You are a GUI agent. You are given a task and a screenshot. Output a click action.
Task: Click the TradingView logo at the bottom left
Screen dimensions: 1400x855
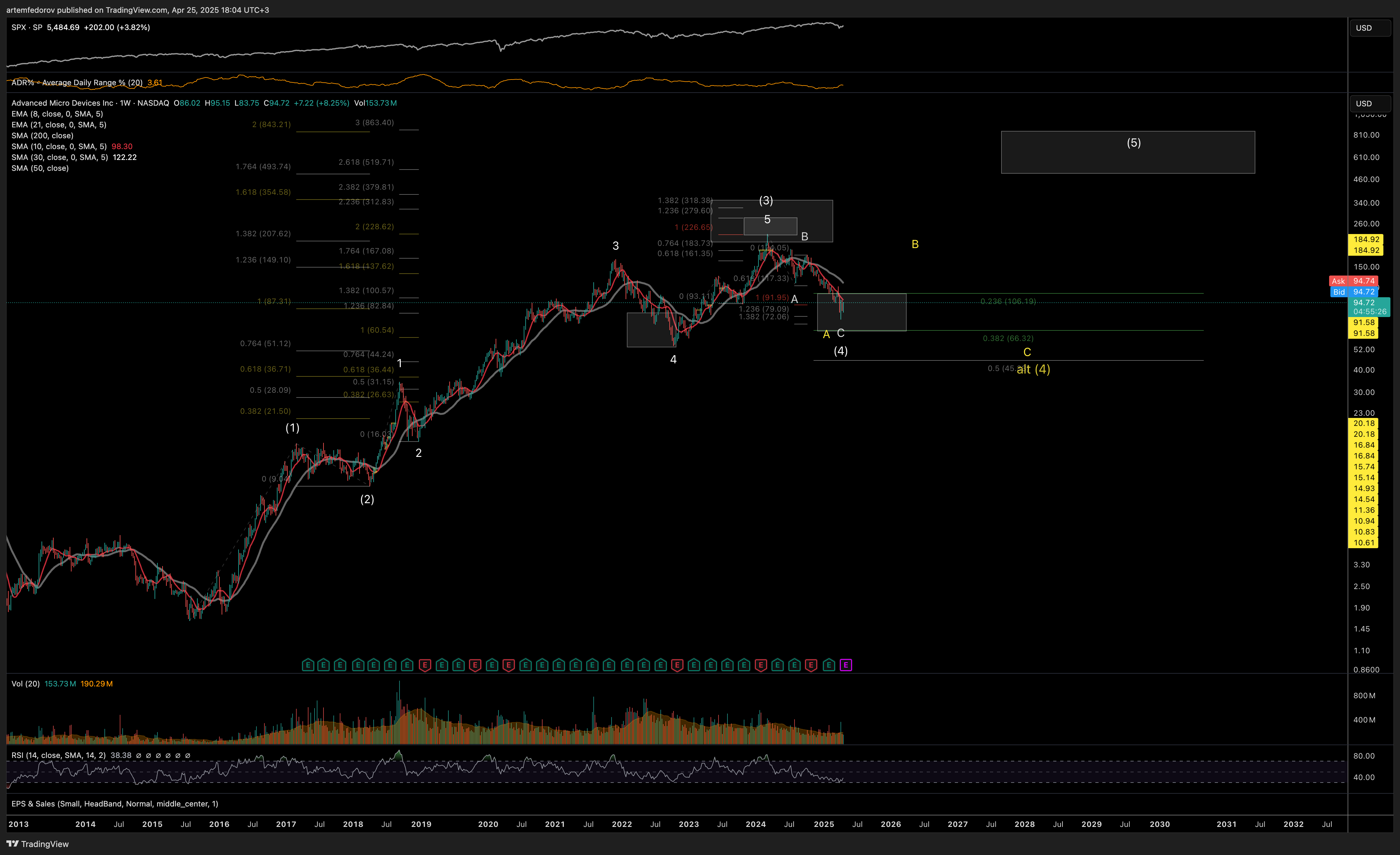tap(37, 844)
